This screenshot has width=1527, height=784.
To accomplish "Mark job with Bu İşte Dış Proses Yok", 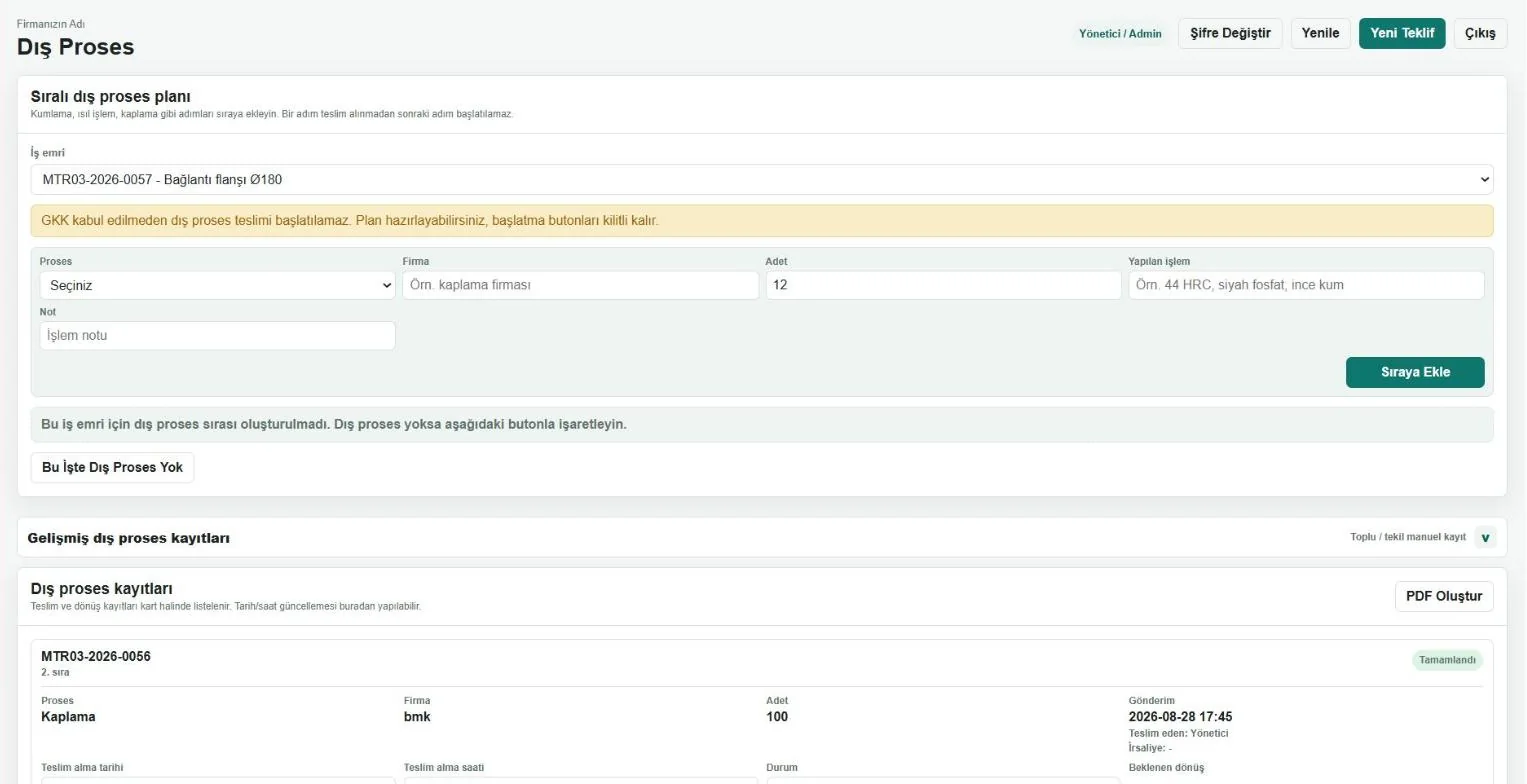I will pos(112,467).
